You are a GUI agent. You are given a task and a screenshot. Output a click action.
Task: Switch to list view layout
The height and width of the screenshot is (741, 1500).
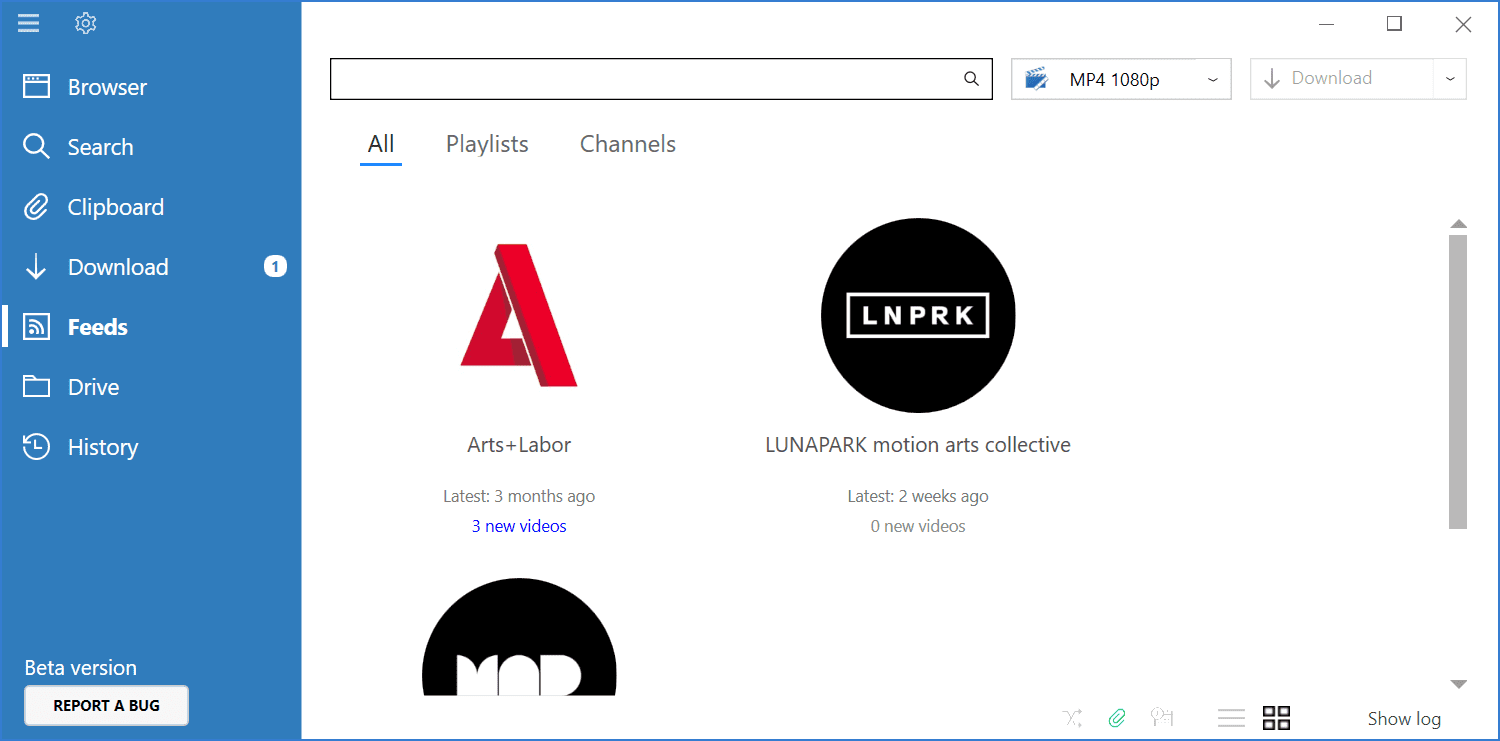pos(1231,717)
